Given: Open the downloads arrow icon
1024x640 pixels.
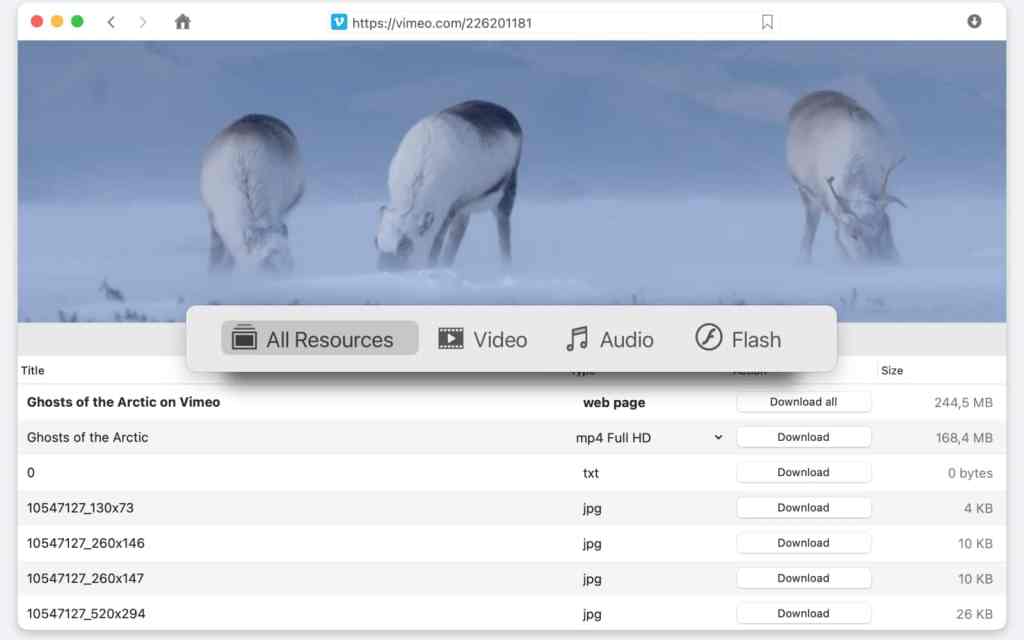Looking at the screenshot, I should pyautogui.click(x=974, y=21).
